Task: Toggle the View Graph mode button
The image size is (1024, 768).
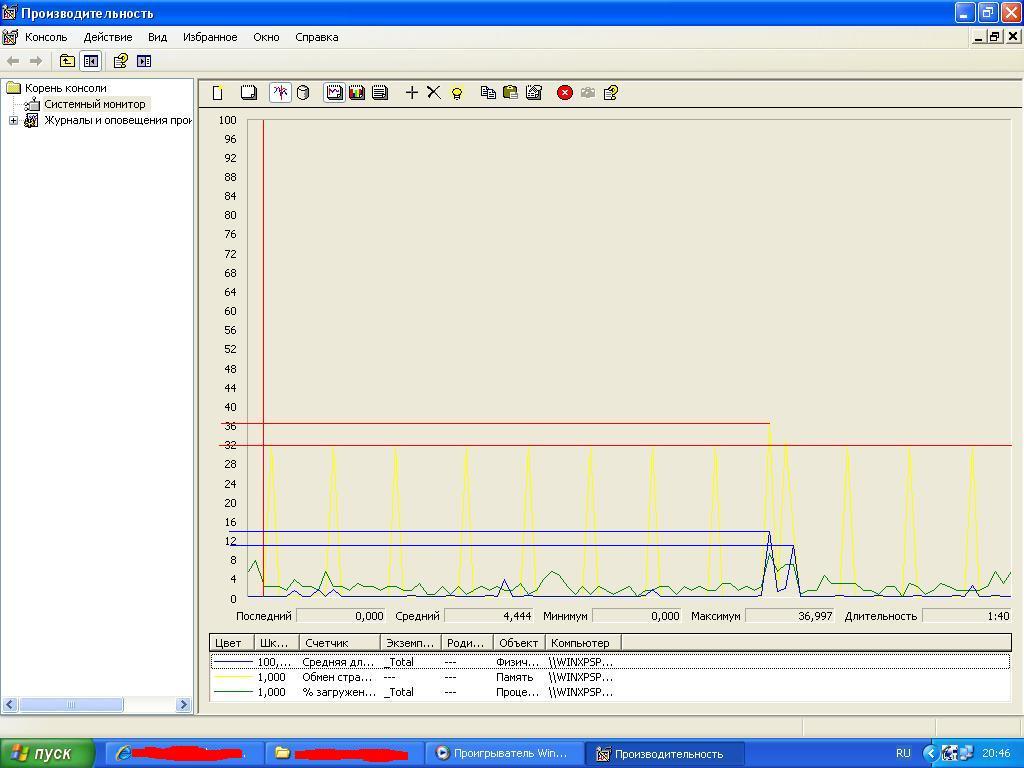Action: 334,92
